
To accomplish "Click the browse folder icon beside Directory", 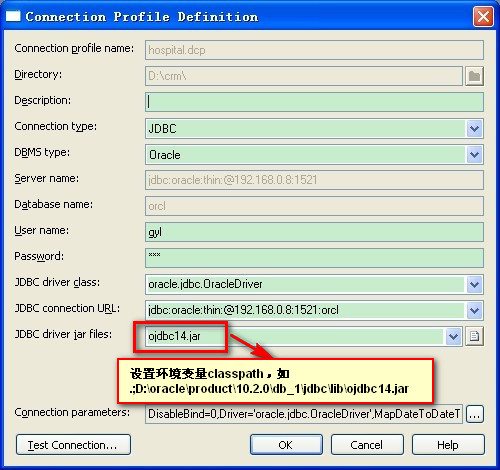I will click(474, 76).
